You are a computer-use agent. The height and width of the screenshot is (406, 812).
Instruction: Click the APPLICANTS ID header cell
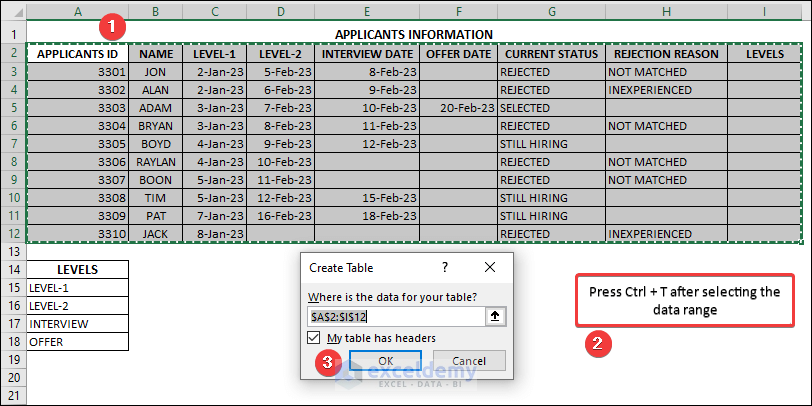coord(78,54)
